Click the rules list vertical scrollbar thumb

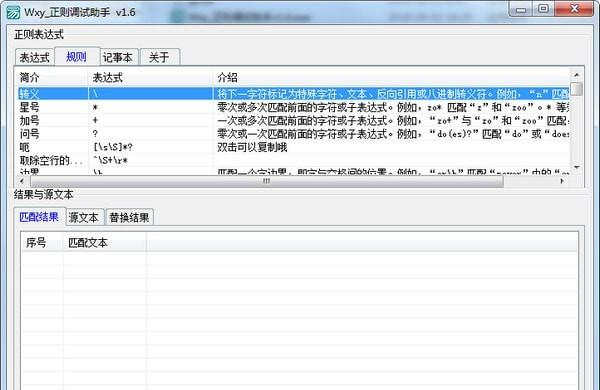[577, 89]
